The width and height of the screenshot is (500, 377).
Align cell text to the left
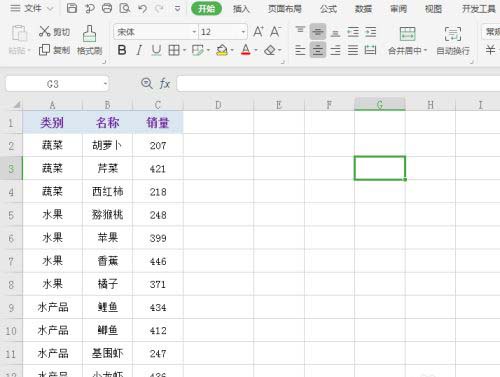pyautogui.click(x=300, y=50)
